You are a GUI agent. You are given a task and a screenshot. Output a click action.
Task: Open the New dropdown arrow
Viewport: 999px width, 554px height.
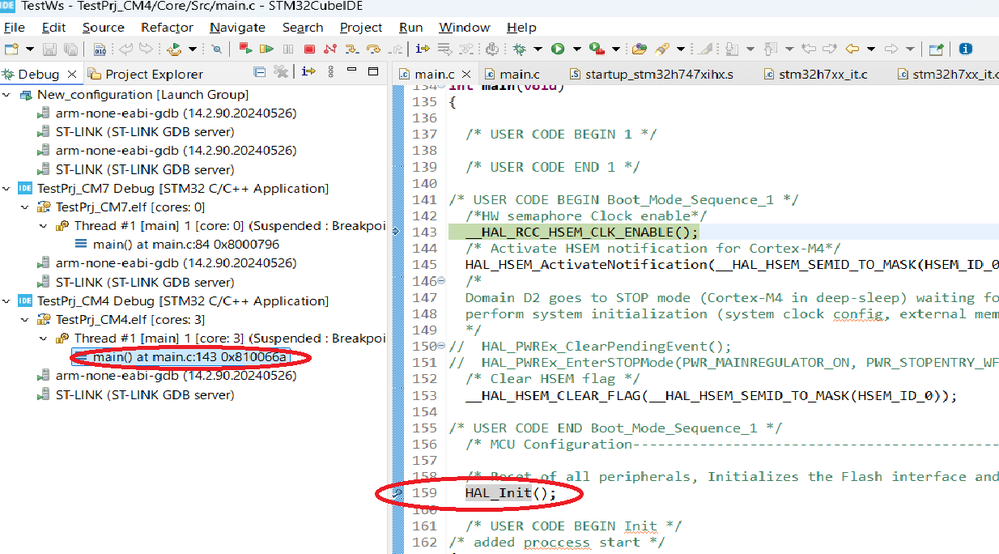29,49
